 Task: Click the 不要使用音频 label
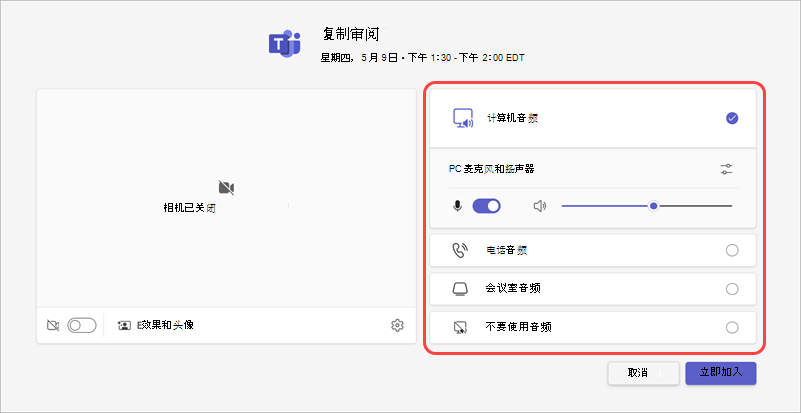[x=519, y=328]
